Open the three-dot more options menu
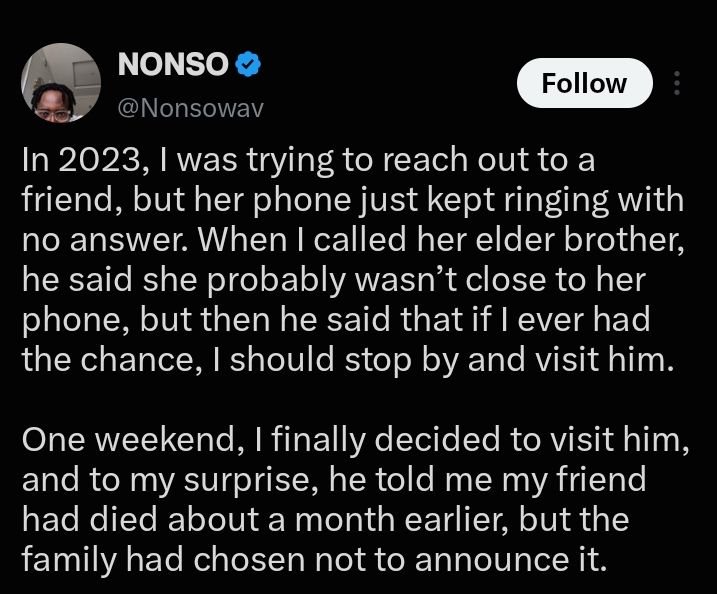Viewport: 717px width, 594px height. [x=677, y=83]
